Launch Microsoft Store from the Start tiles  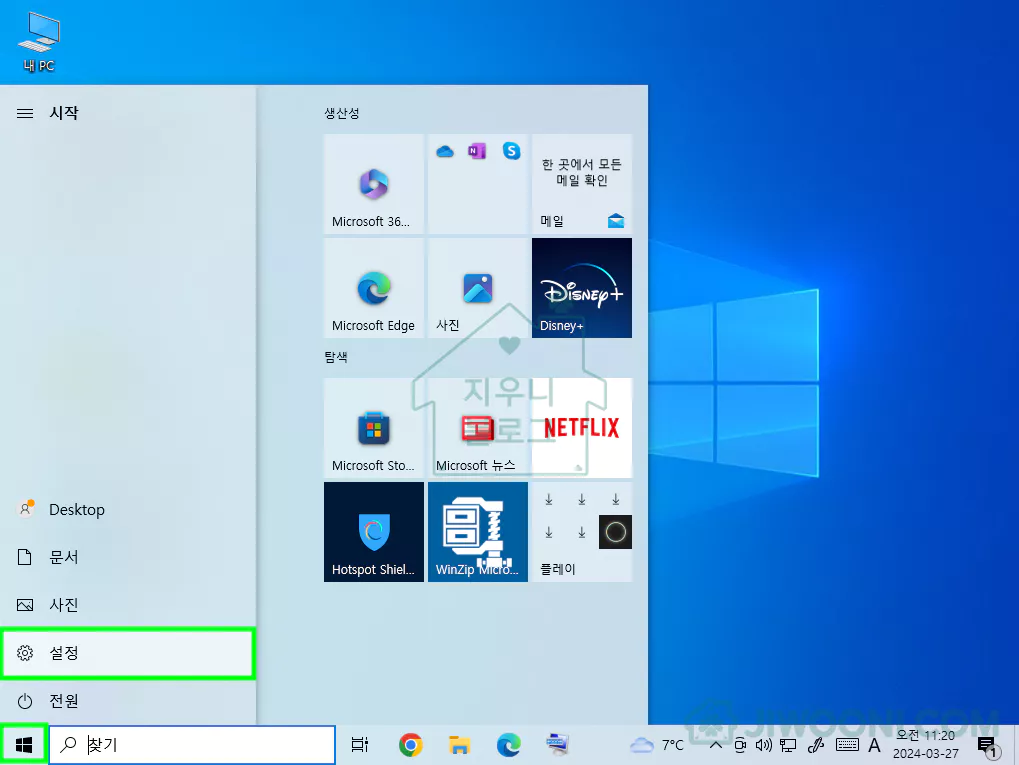[373, 428]
